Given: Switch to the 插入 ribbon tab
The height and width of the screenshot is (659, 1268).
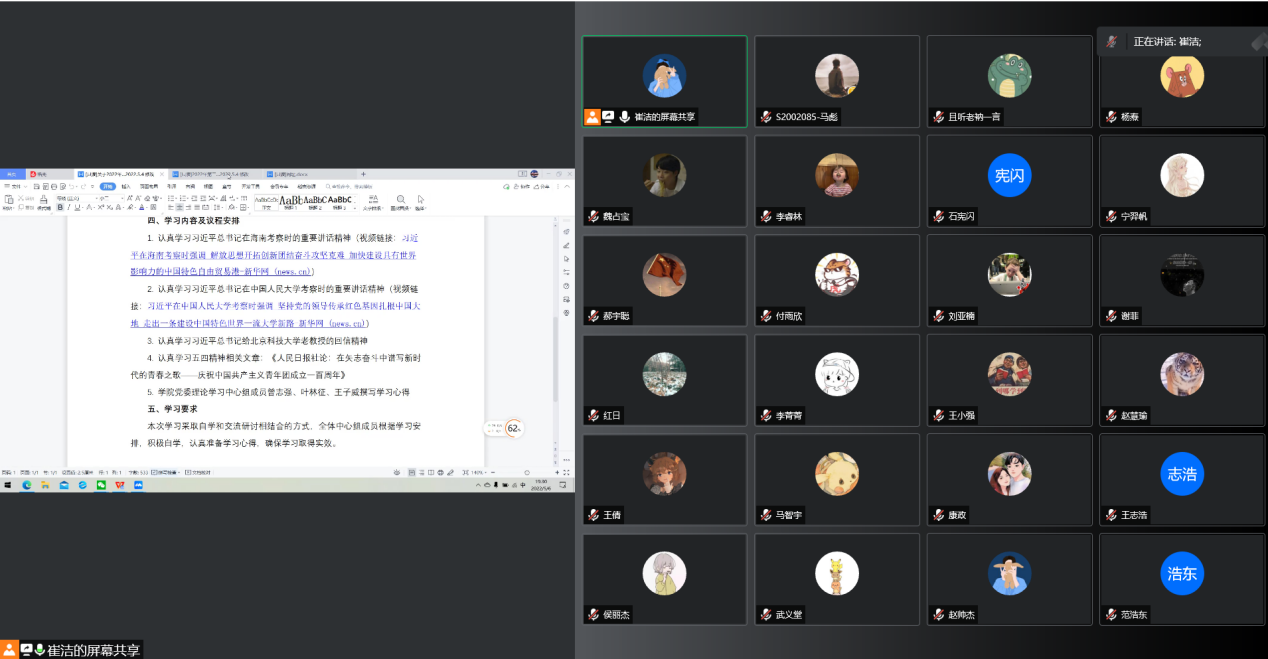Looking at the screenshot, I should point(126,186).
